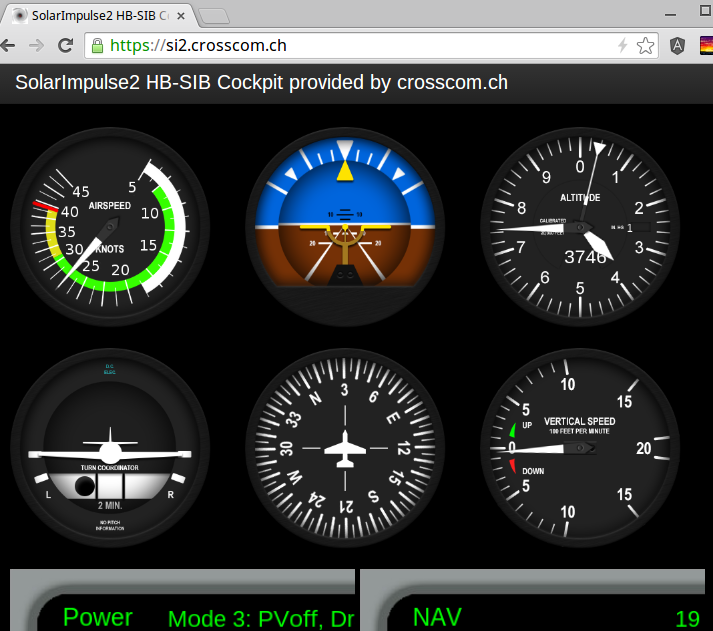Reload the page
713x631 pixels.
tap(65, 45)
